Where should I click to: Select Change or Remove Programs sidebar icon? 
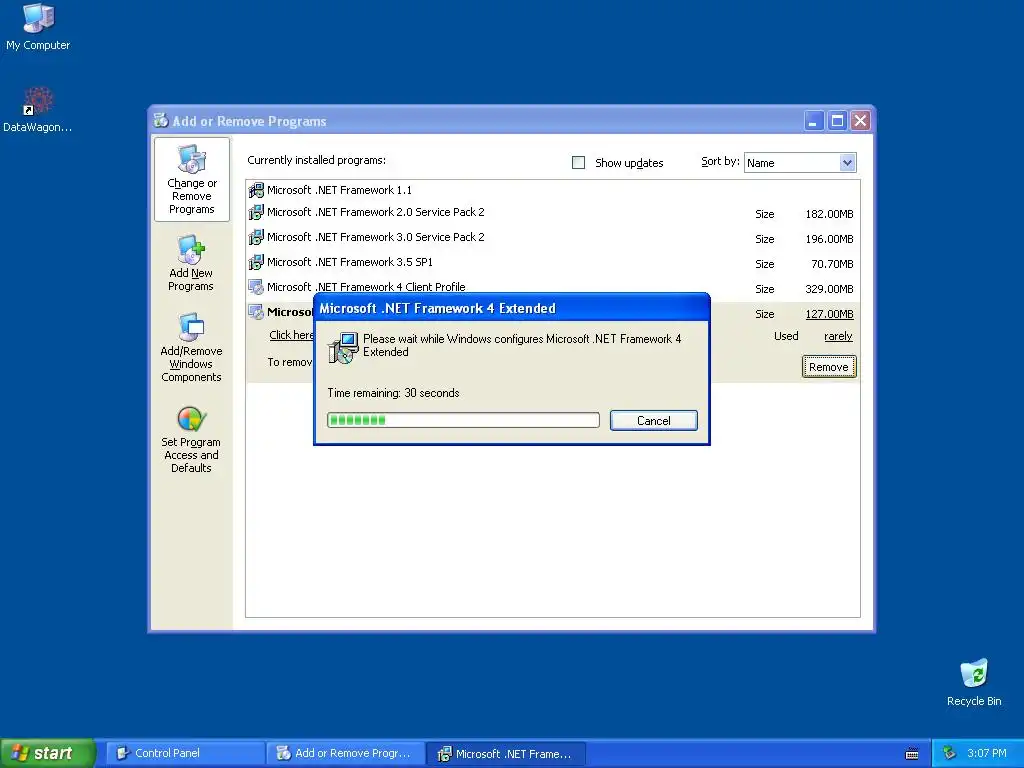pos(191,179)
